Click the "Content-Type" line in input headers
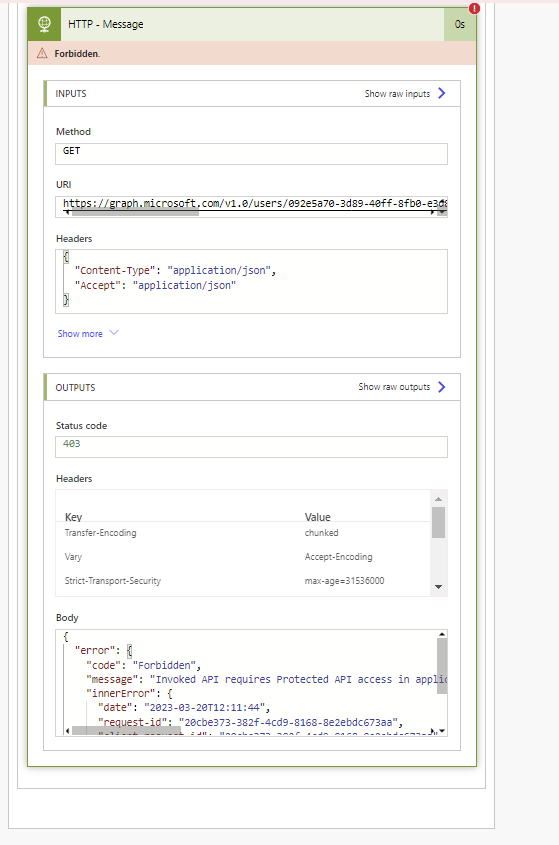Screen dimensions: 559x845 tap(176, 271)
